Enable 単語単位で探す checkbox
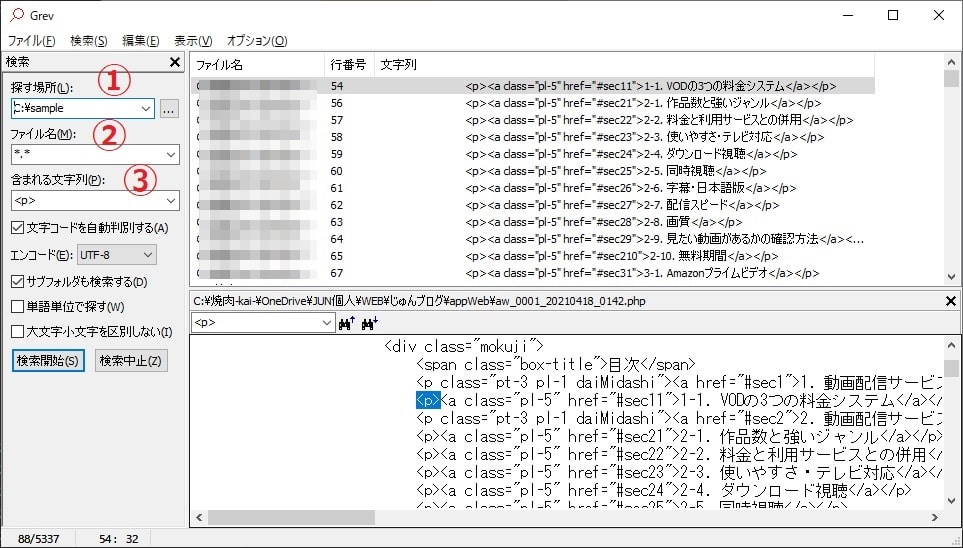 17,307
